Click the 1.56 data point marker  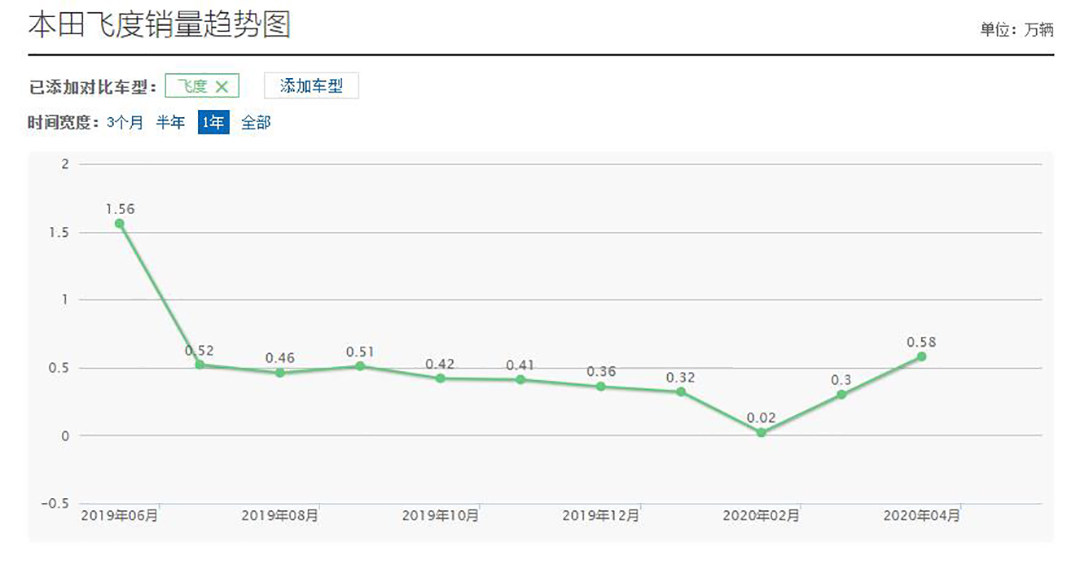pos(120,224)
